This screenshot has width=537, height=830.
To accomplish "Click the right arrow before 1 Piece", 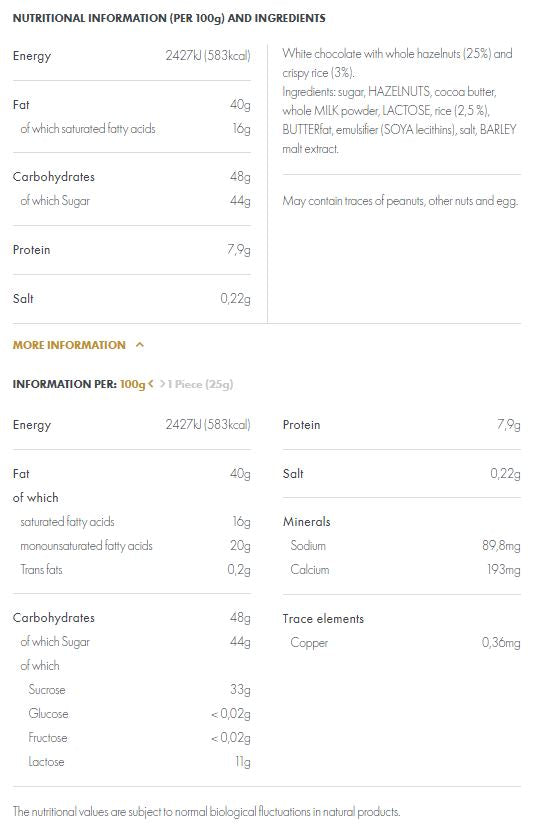I will pyautogui.click(x=162, y=384).
